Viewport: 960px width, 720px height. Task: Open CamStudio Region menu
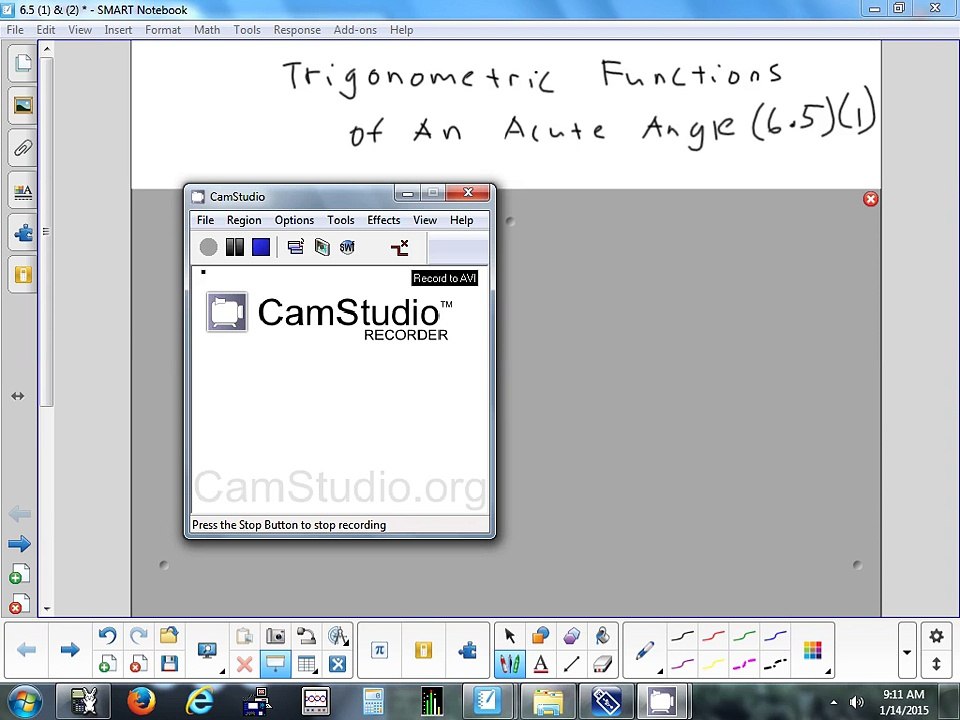[244, 220]
